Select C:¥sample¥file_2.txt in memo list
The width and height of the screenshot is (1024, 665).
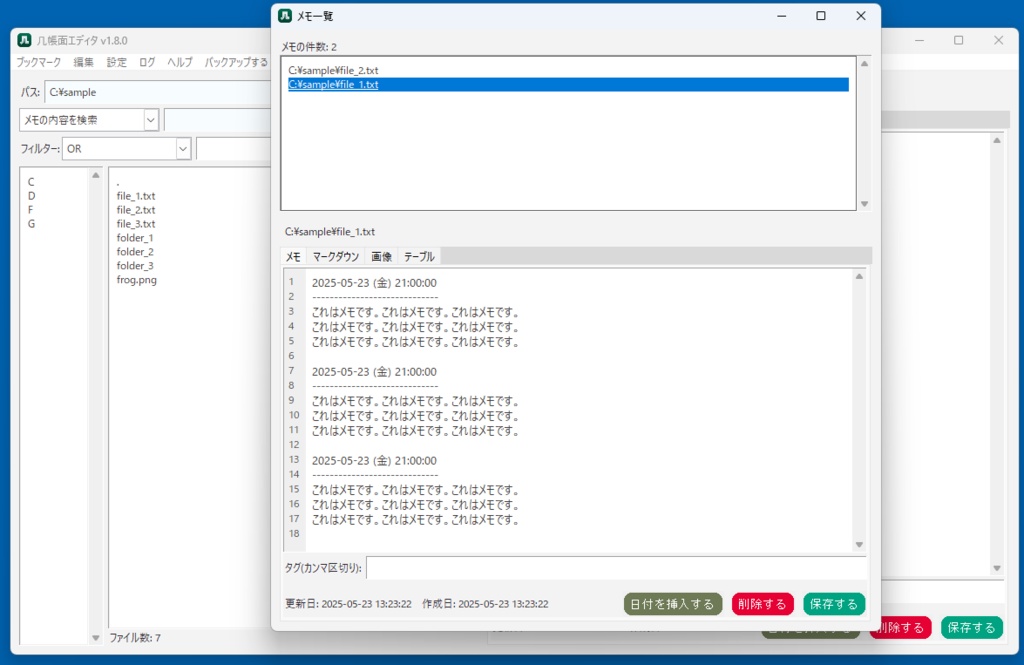pos(568,71)
